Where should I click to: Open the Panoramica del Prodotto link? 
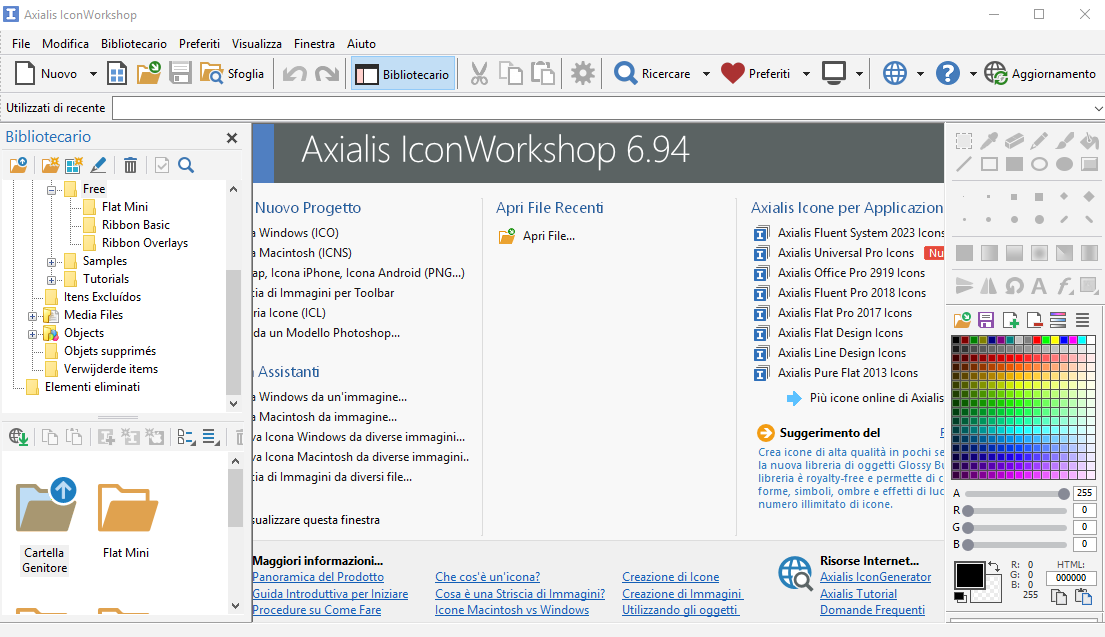click(x=318, y=577)
